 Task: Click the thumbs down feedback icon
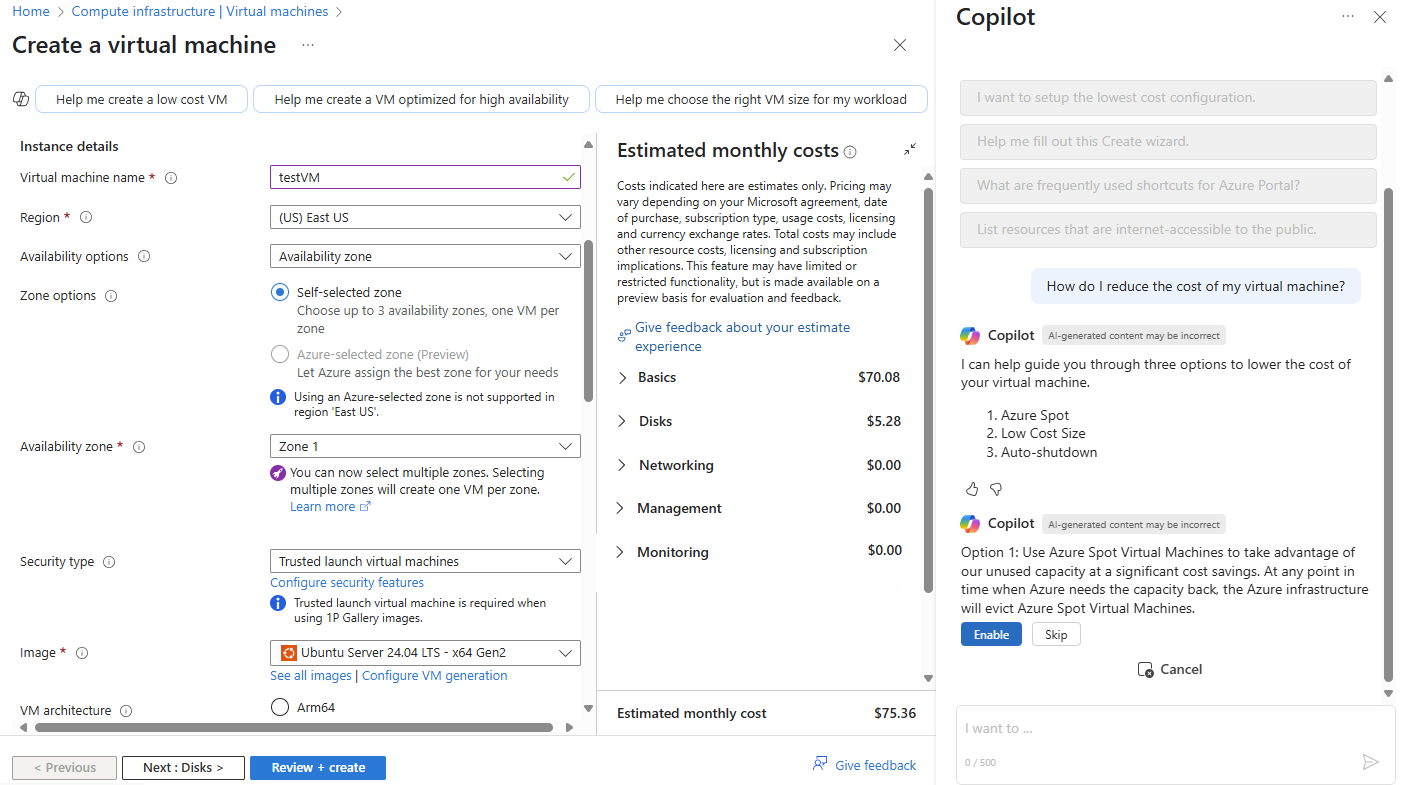[x=995, y=489]
